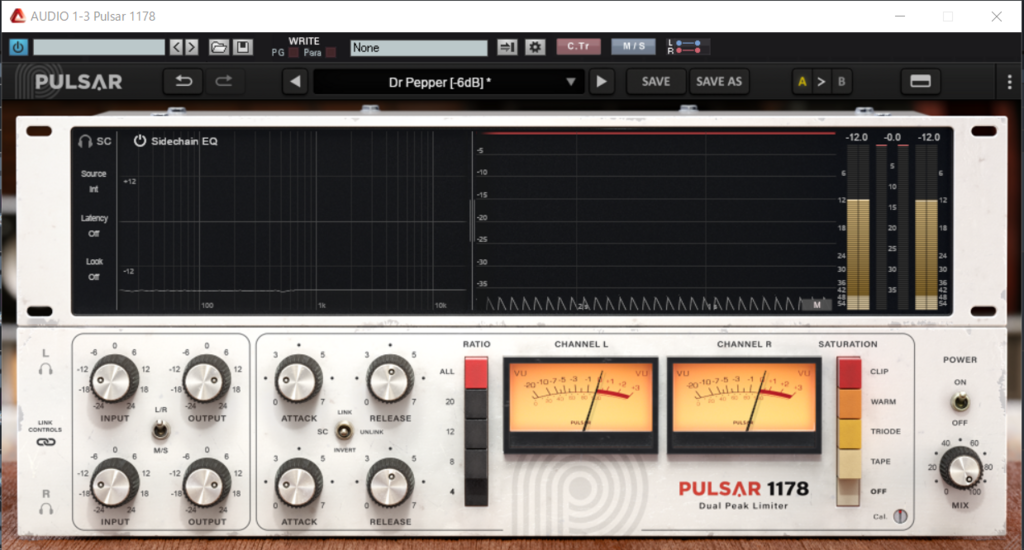This screenshot has height=550, width=1024.
Task: Adjust the lower ATTACK knob
Action: tap(298, 483)
